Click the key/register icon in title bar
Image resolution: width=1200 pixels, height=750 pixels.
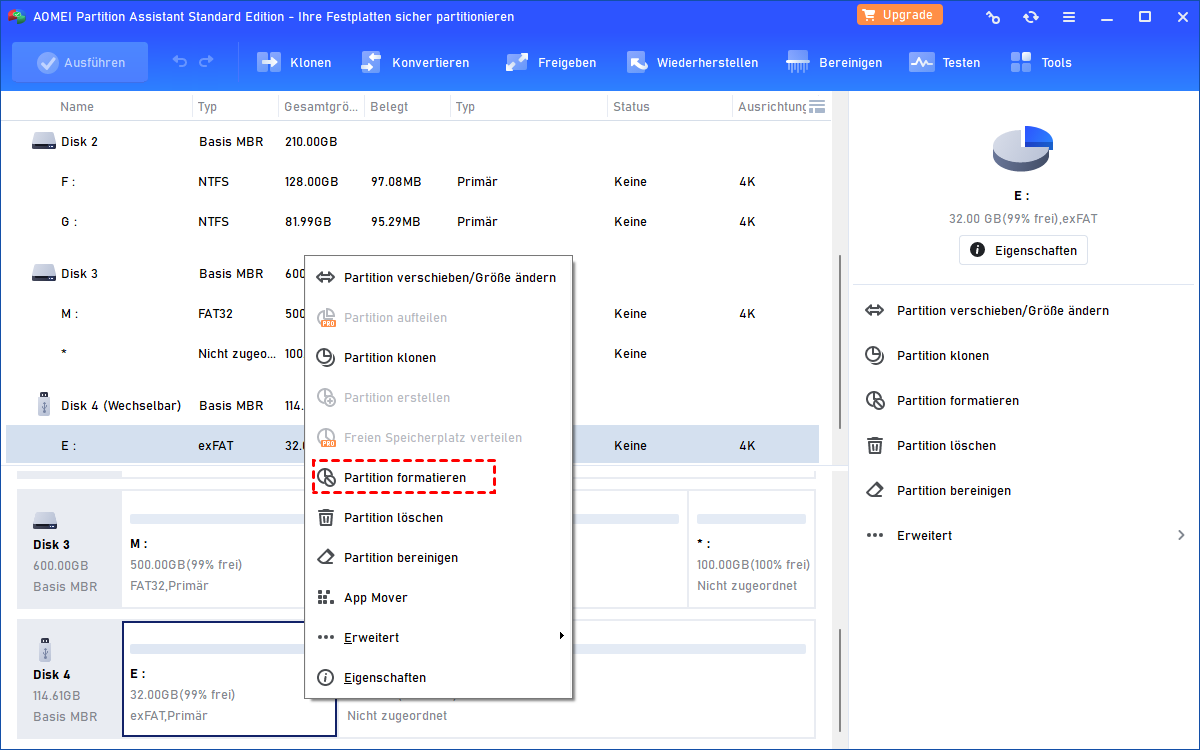(993, 17)
